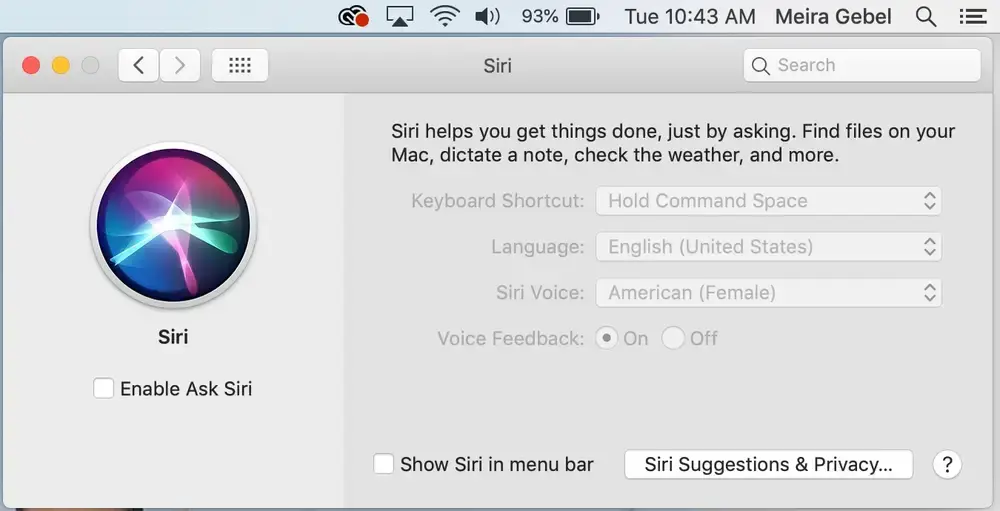Enable the Ask Siri checkbox

tap(103, 388)
